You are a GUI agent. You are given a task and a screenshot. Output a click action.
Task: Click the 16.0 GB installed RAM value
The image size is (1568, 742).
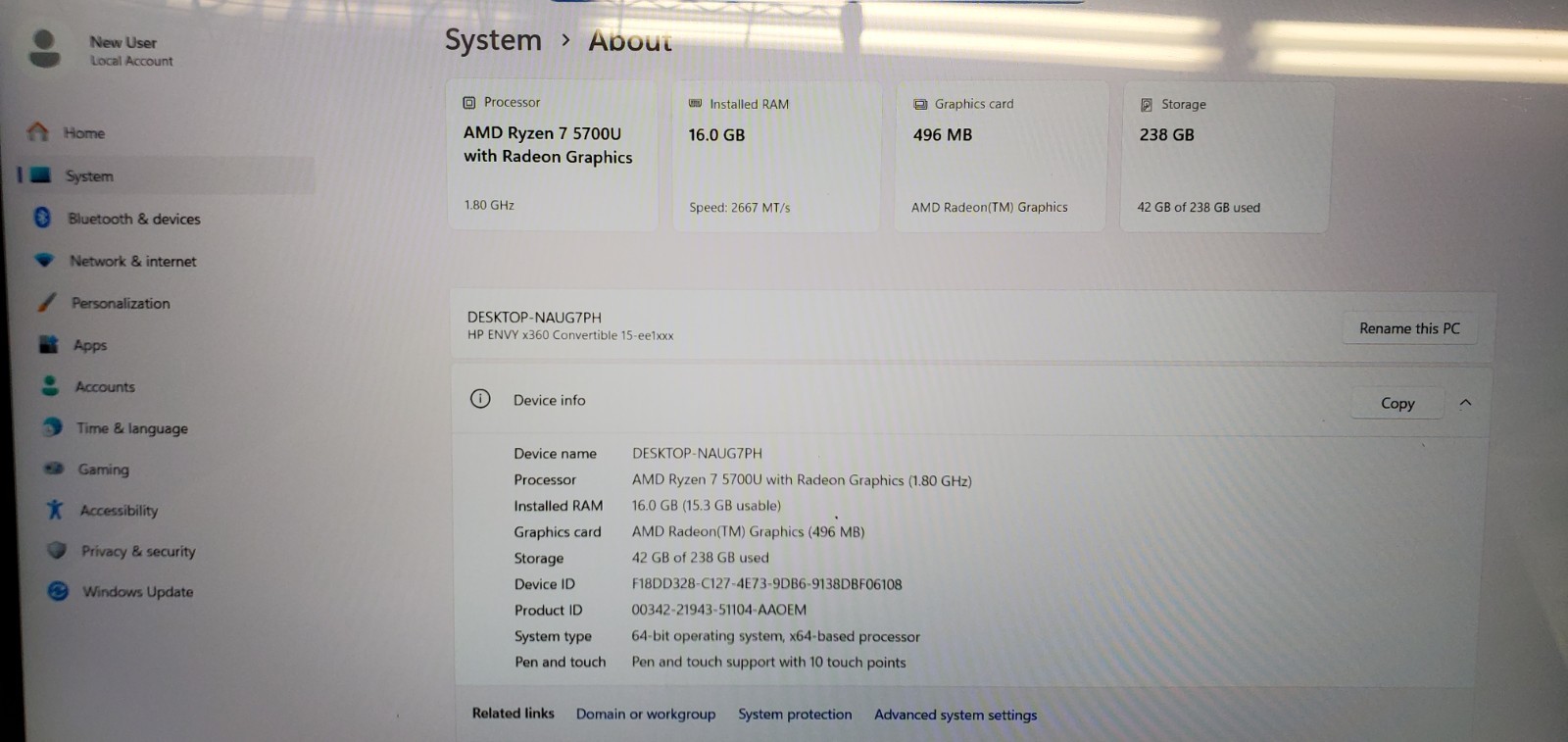click(716, 135)
